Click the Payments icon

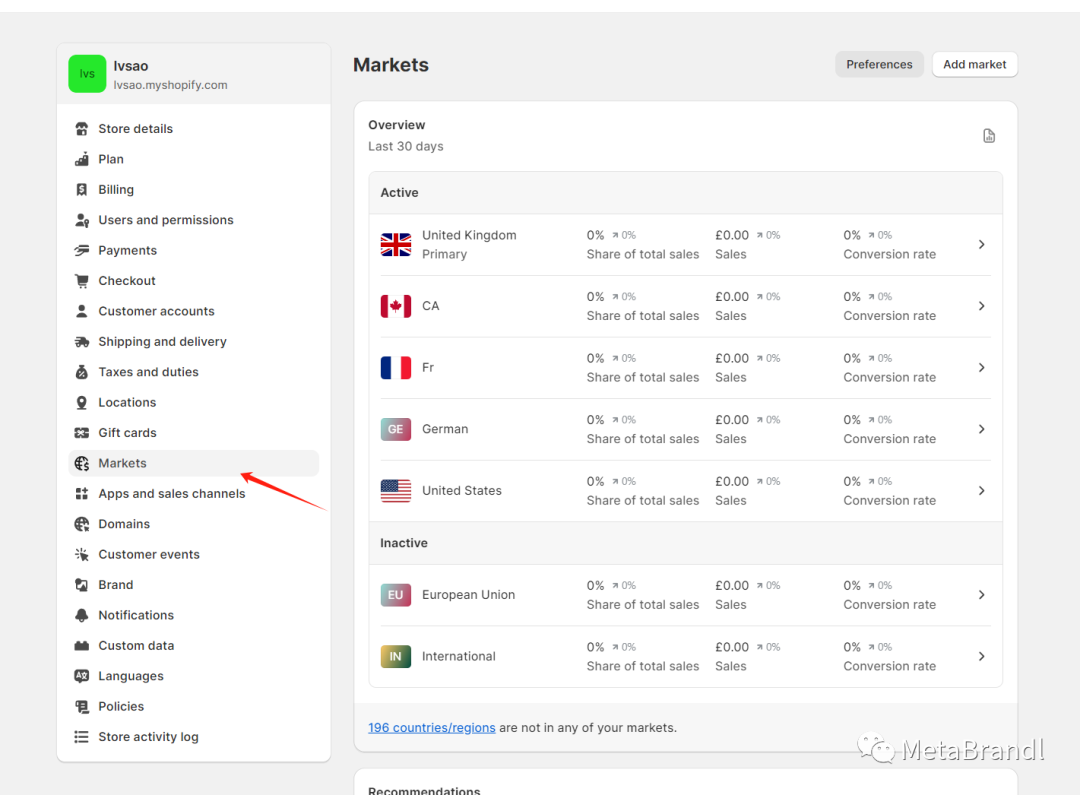pos(82,250)
